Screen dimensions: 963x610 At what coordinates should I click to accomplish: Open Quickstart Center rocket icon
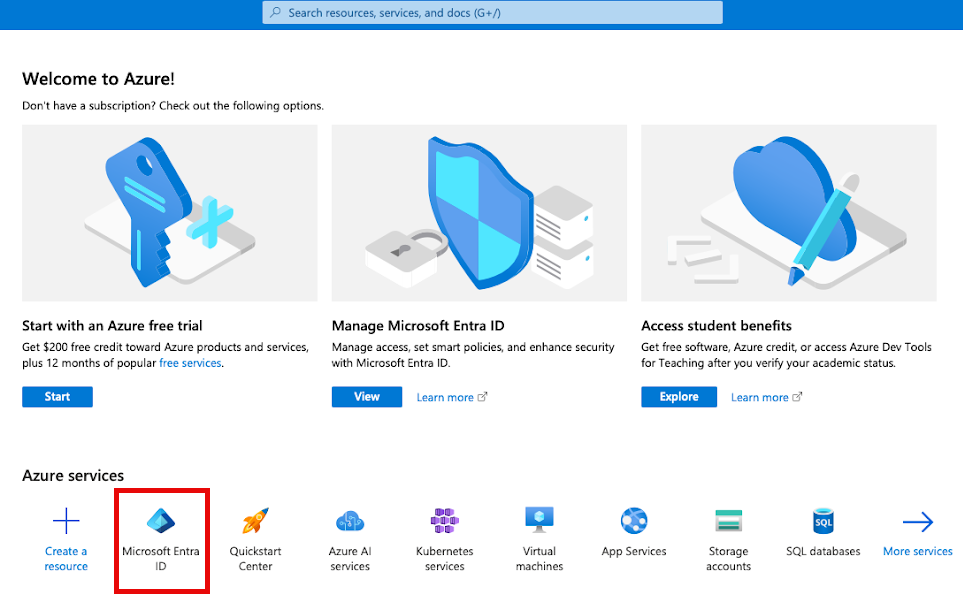(x=256, y=521)
